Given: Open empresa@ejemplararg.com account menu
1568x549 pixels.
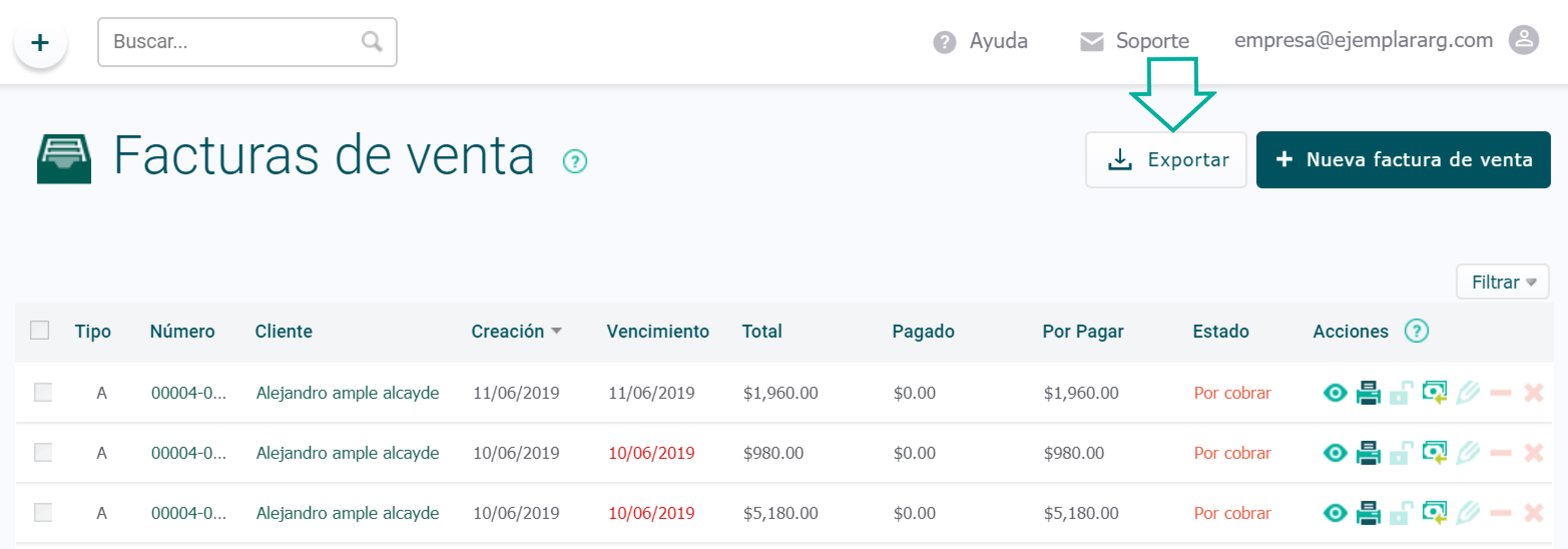Looking at the screenshot, I should pos(1363,40).
